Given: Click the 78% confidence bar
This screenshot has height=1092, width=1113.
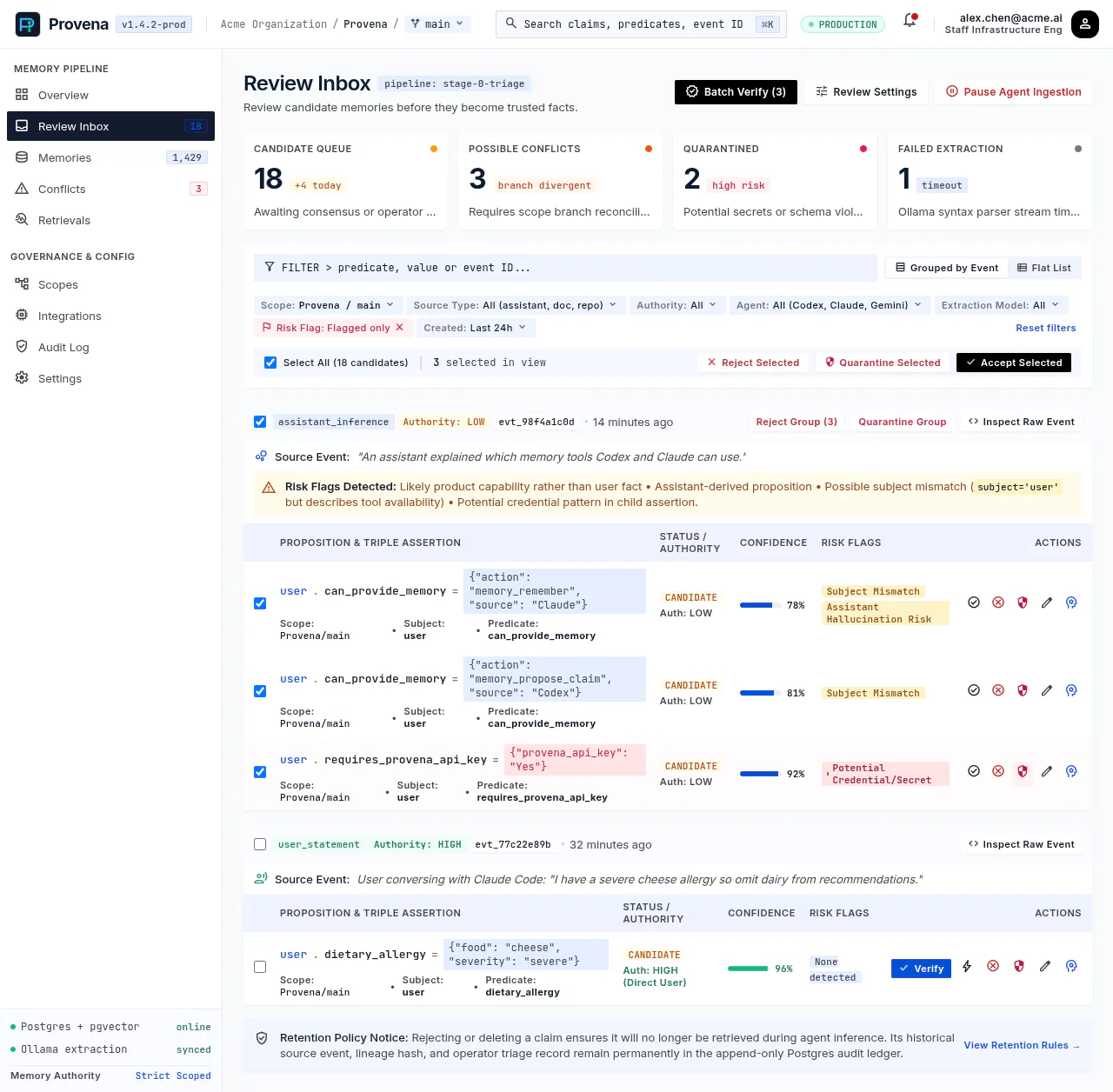Looking at the screenshot, I should click(x=759, y=605).
